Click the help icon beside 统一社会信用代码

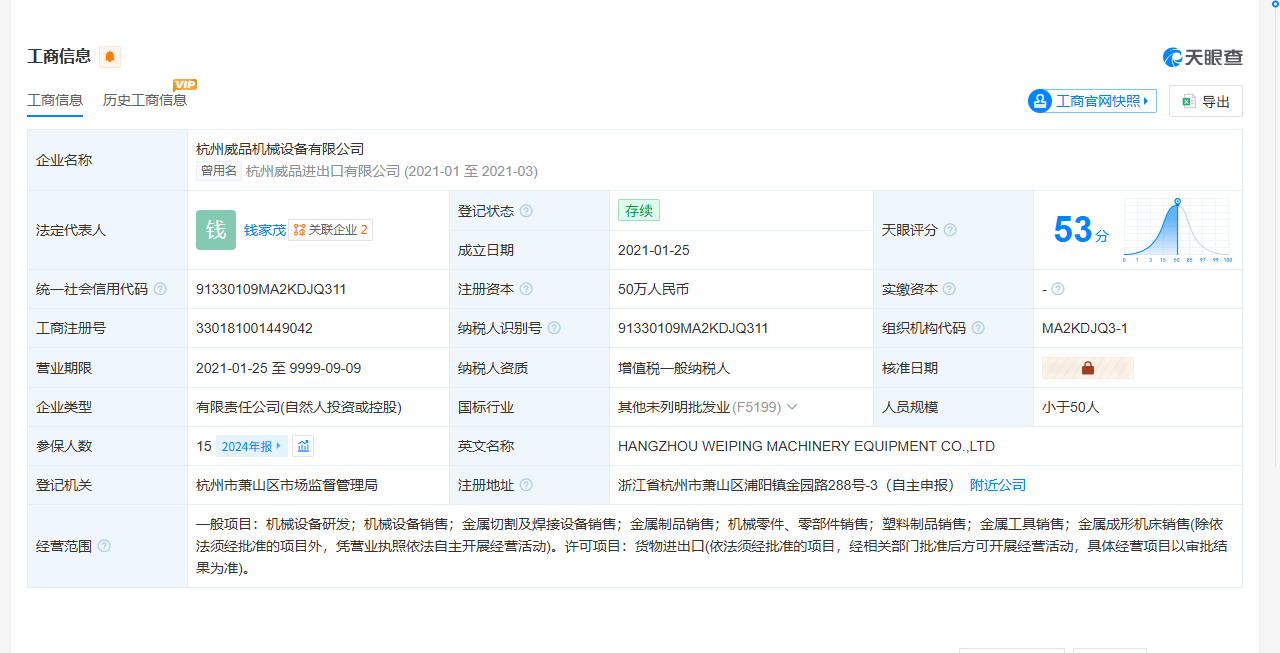pos(160,289)
